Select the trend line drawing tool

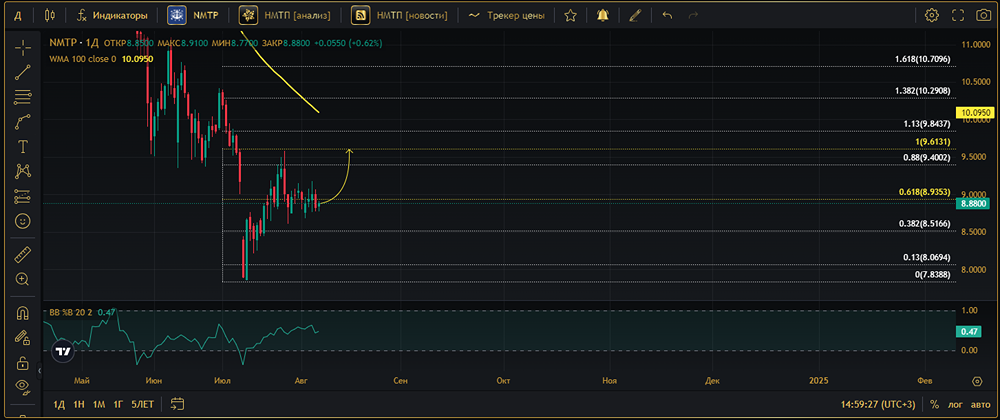(x=23, y=72)
